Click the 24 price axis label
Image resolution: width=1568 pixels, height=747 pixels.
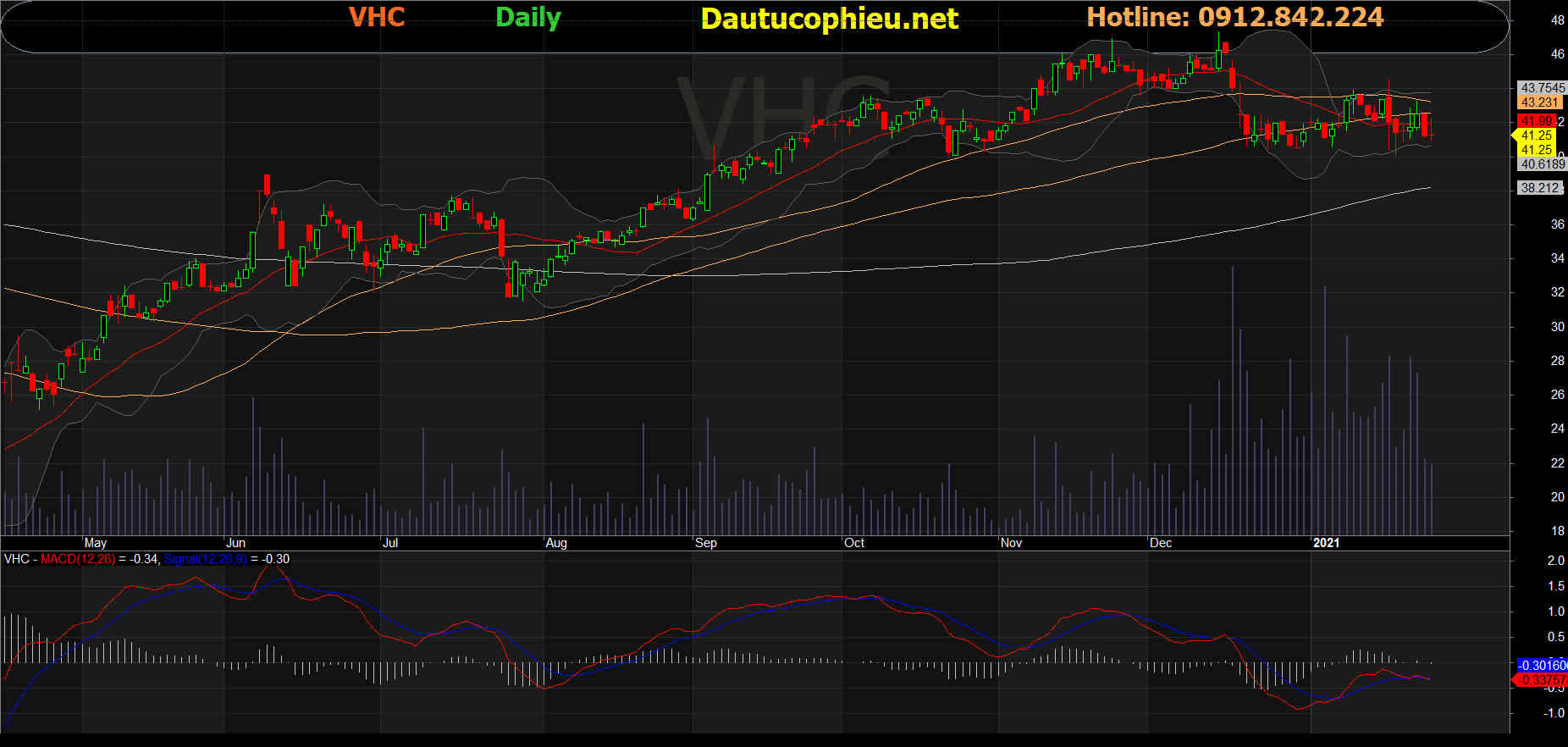[x=1557, y=429]
